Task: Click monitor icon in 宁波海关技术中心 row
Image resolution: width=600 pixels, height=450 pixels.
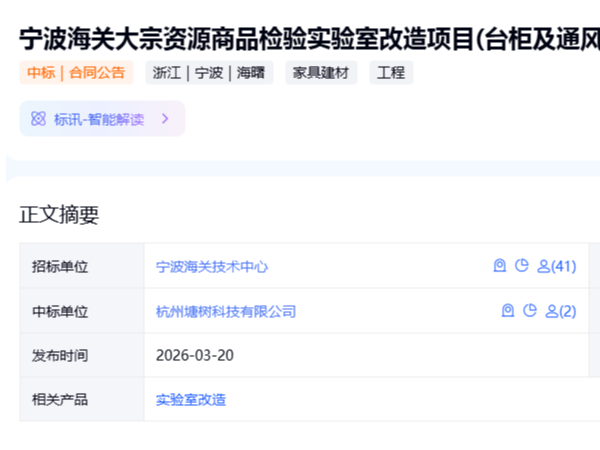Action: (x=500, y=266)
